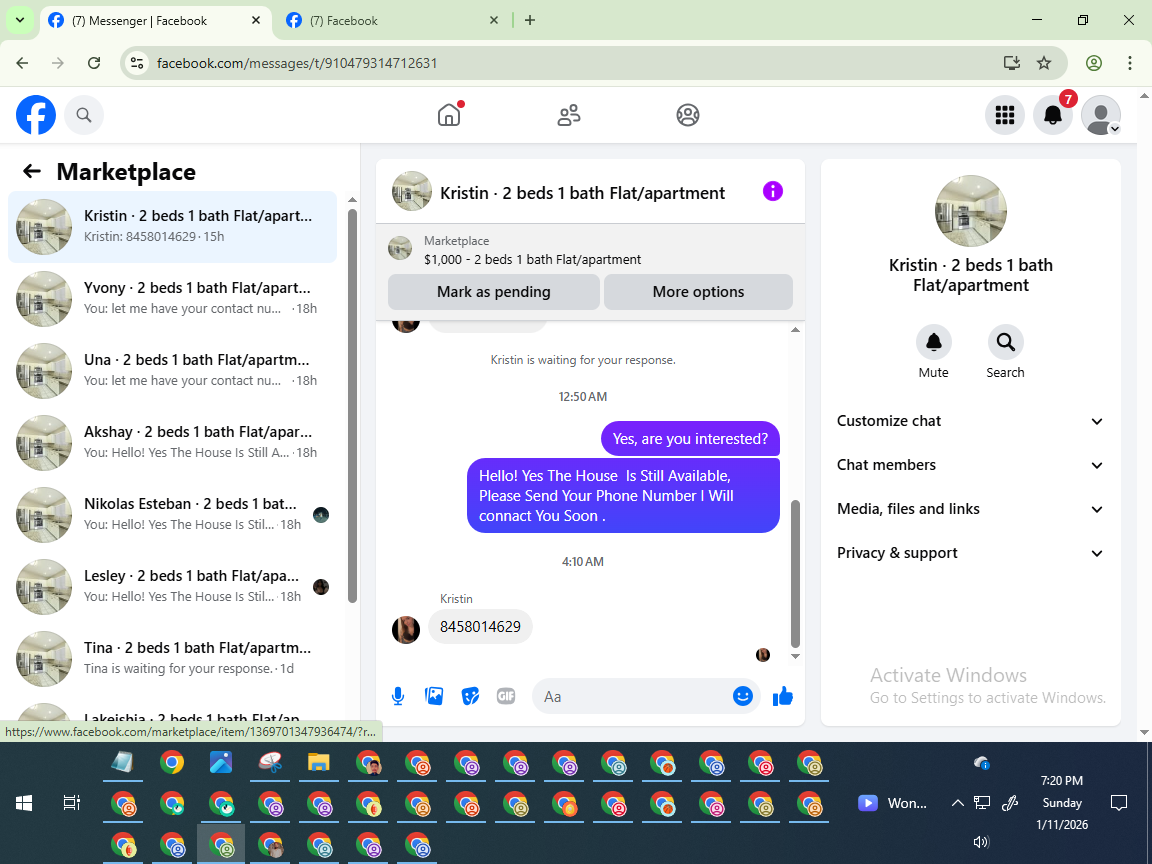Open the Lesley conversation
The height and width of the screenshot is (864, 1152).
tap(173, 587)
